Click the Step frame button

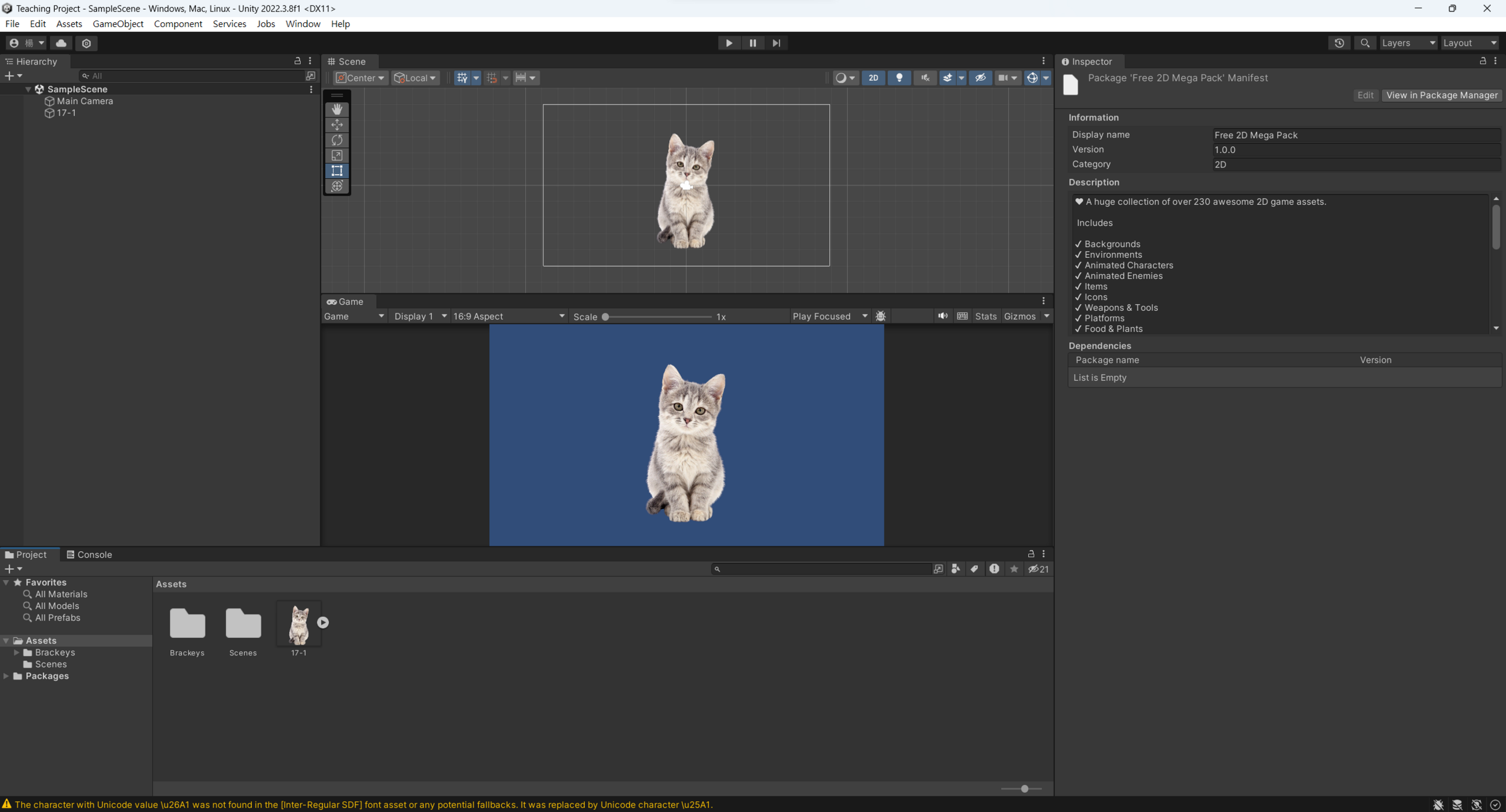pos(776,43)
